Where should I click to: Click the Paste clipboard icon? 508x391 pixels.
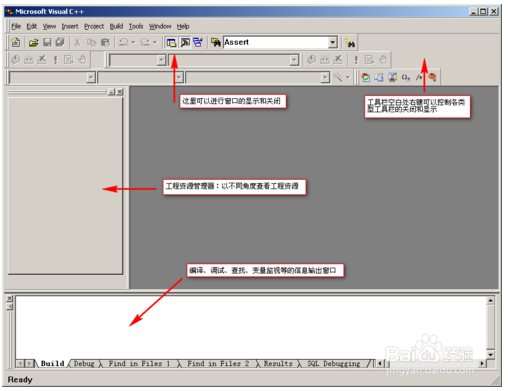[105, 42]
